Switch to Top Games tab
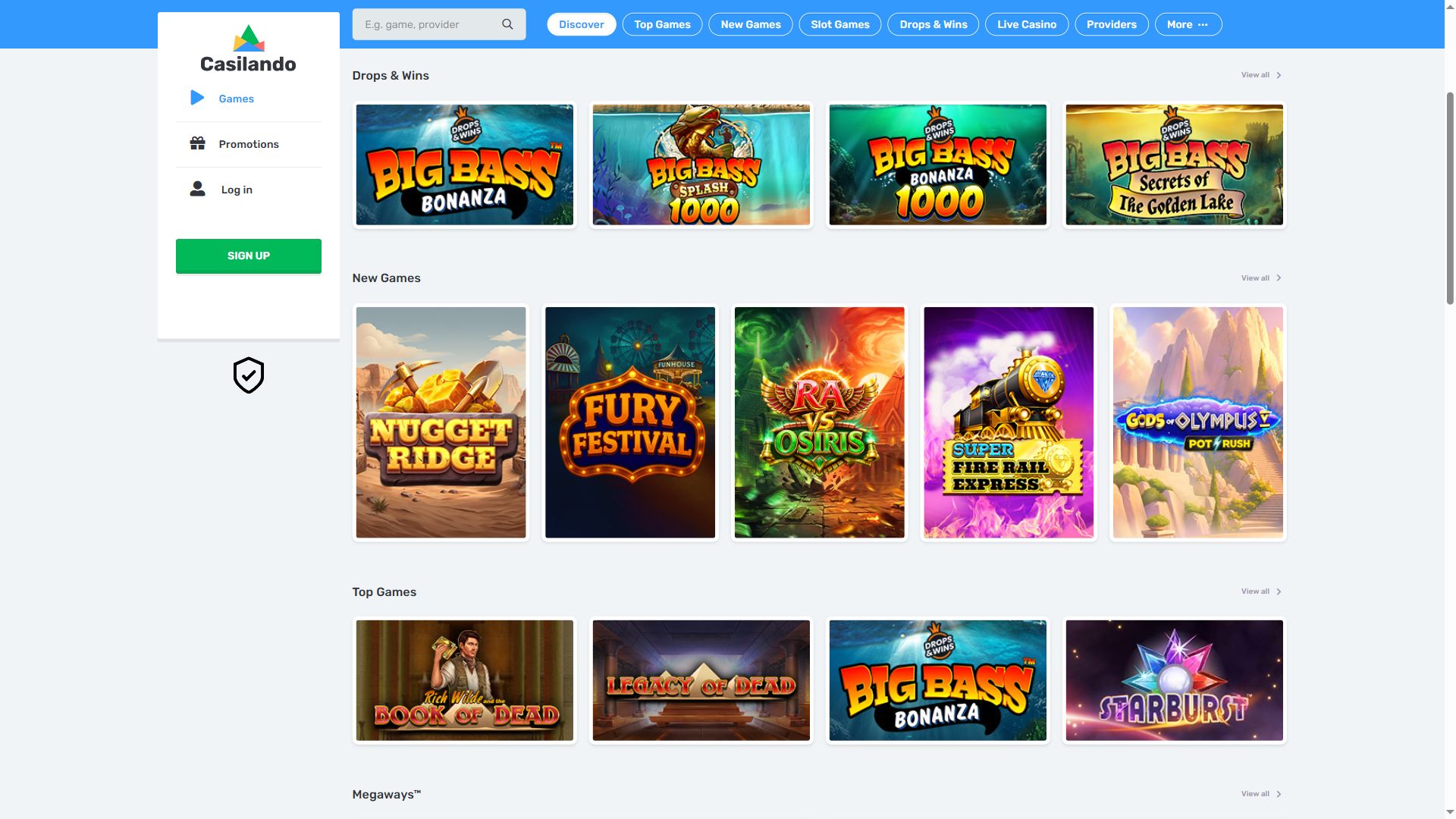 662,24
